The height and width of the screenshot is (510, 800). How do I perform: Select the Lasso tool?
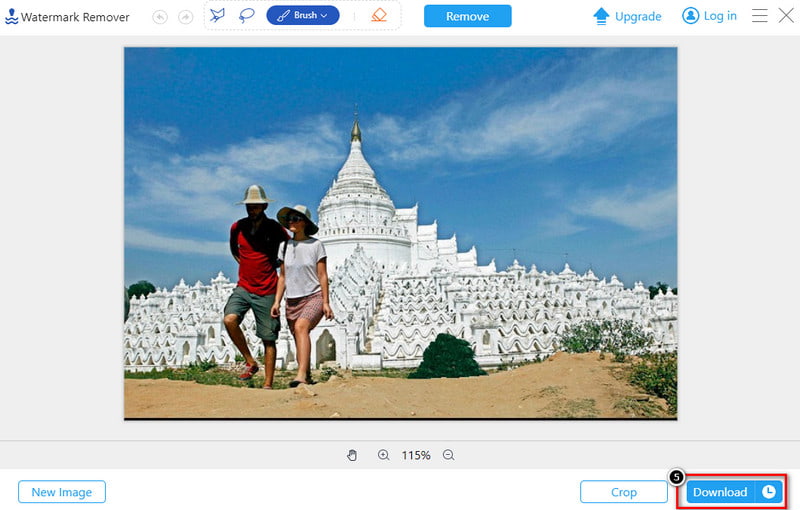coord(246,16)
